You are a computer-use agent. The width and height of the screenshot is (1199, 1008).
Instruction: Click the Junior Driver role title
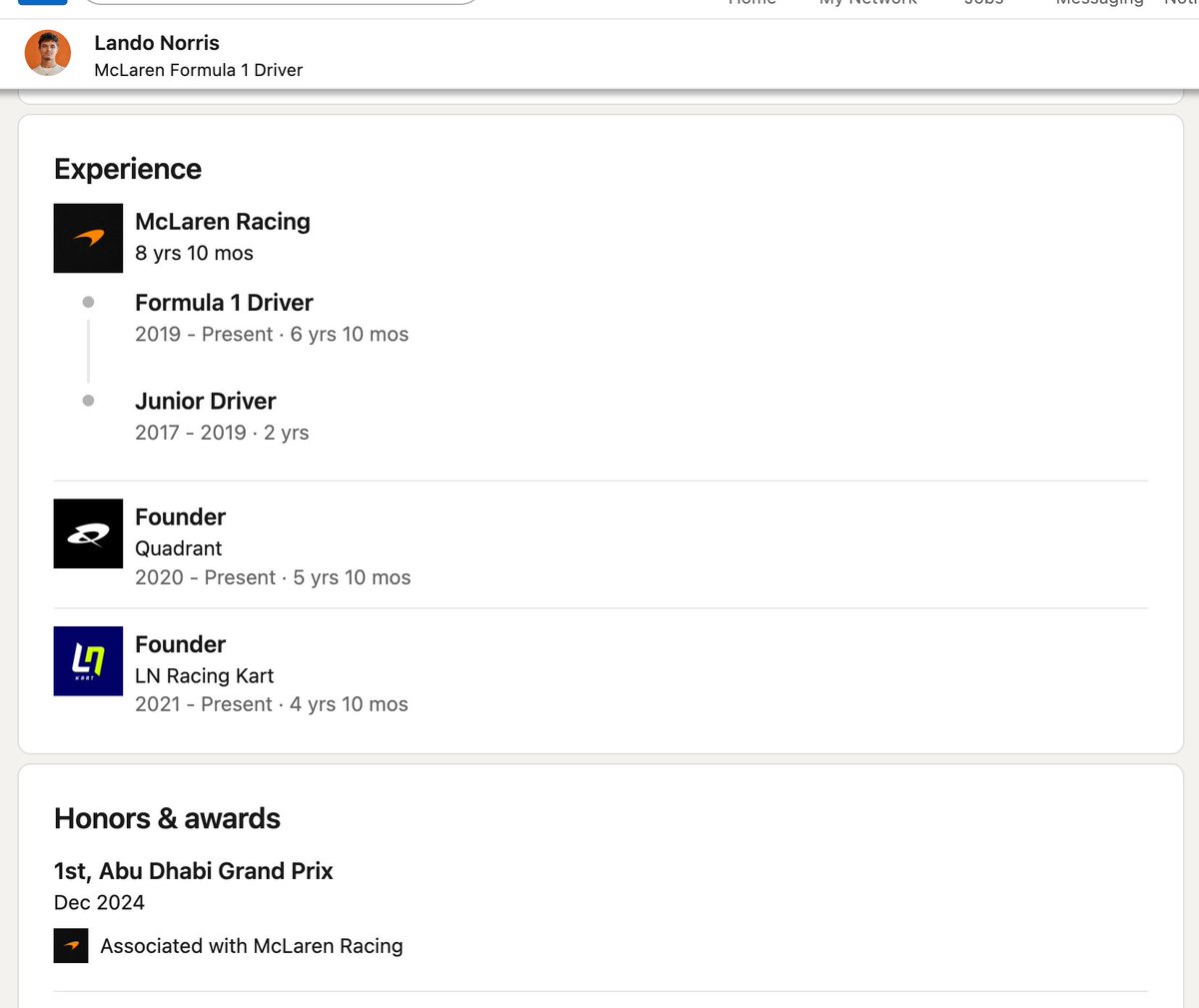(205, 402)
